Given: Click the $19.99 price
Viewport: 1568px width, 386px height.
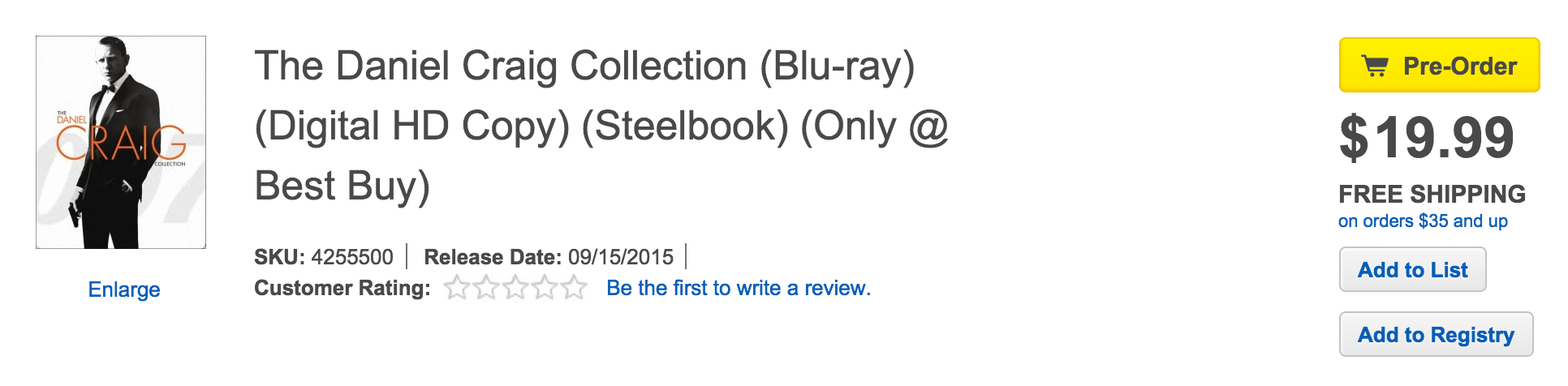Looking at the screenshot, I should 1426,138.
